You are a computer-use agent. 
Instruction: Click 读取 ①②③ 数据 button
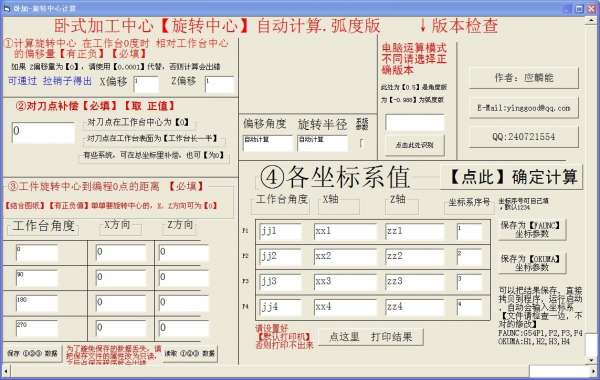click(x=190, y=353)
